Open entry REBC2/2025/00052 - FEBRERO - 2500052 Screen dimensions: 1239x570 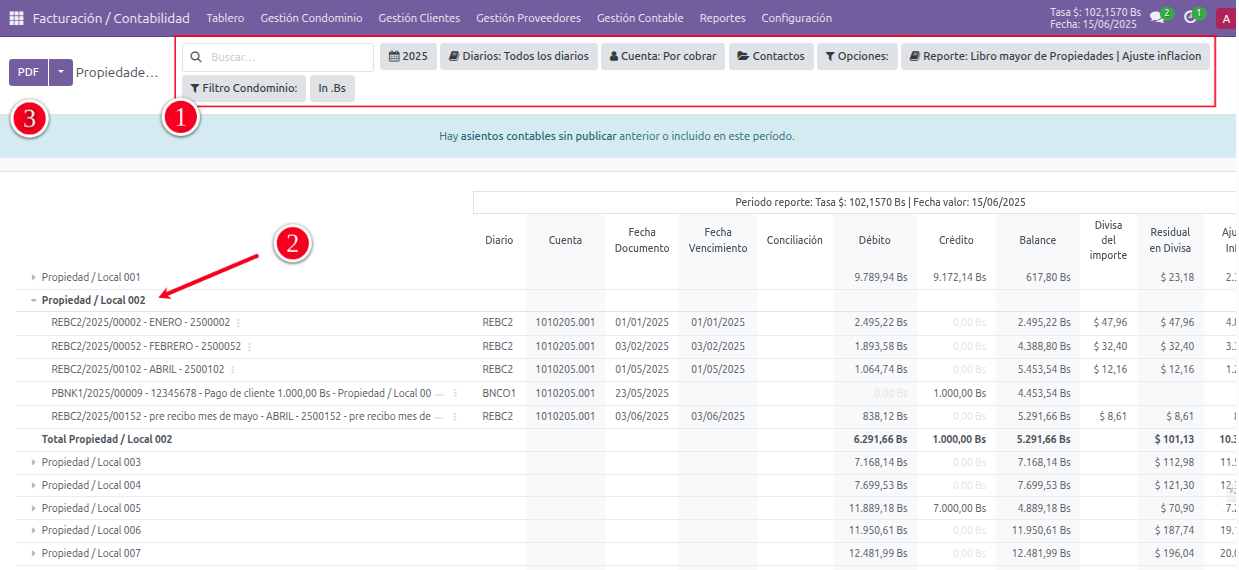coord(146,346)
